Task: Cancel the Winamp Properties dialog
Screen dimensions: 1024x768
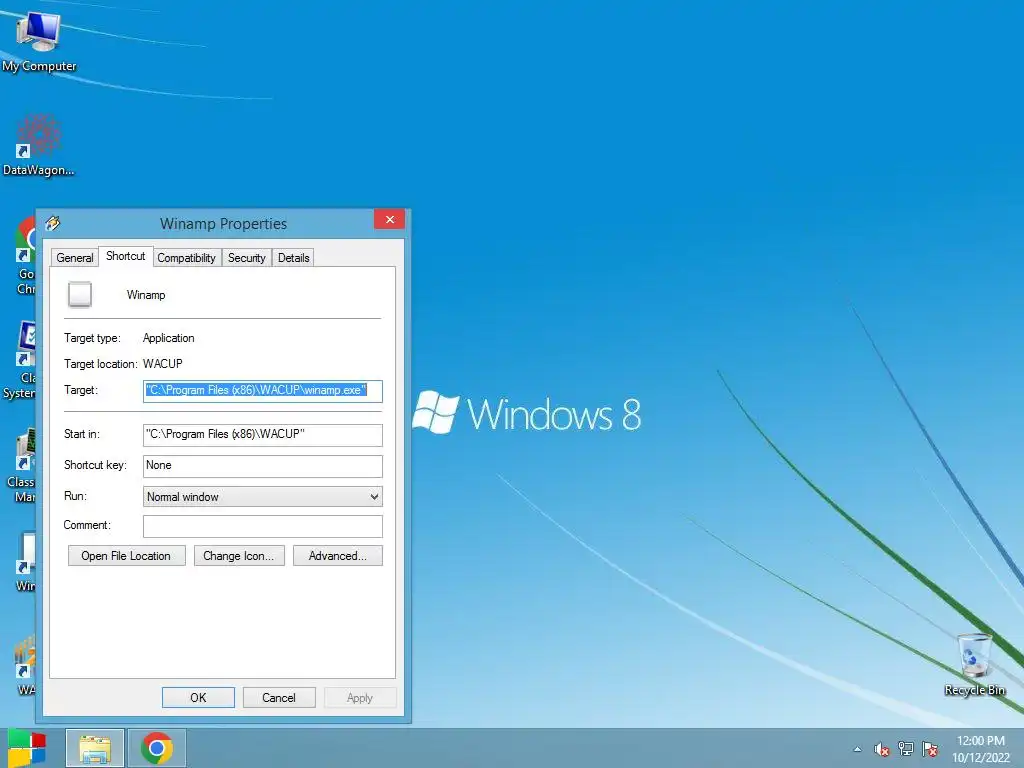Action: [279, 697]
